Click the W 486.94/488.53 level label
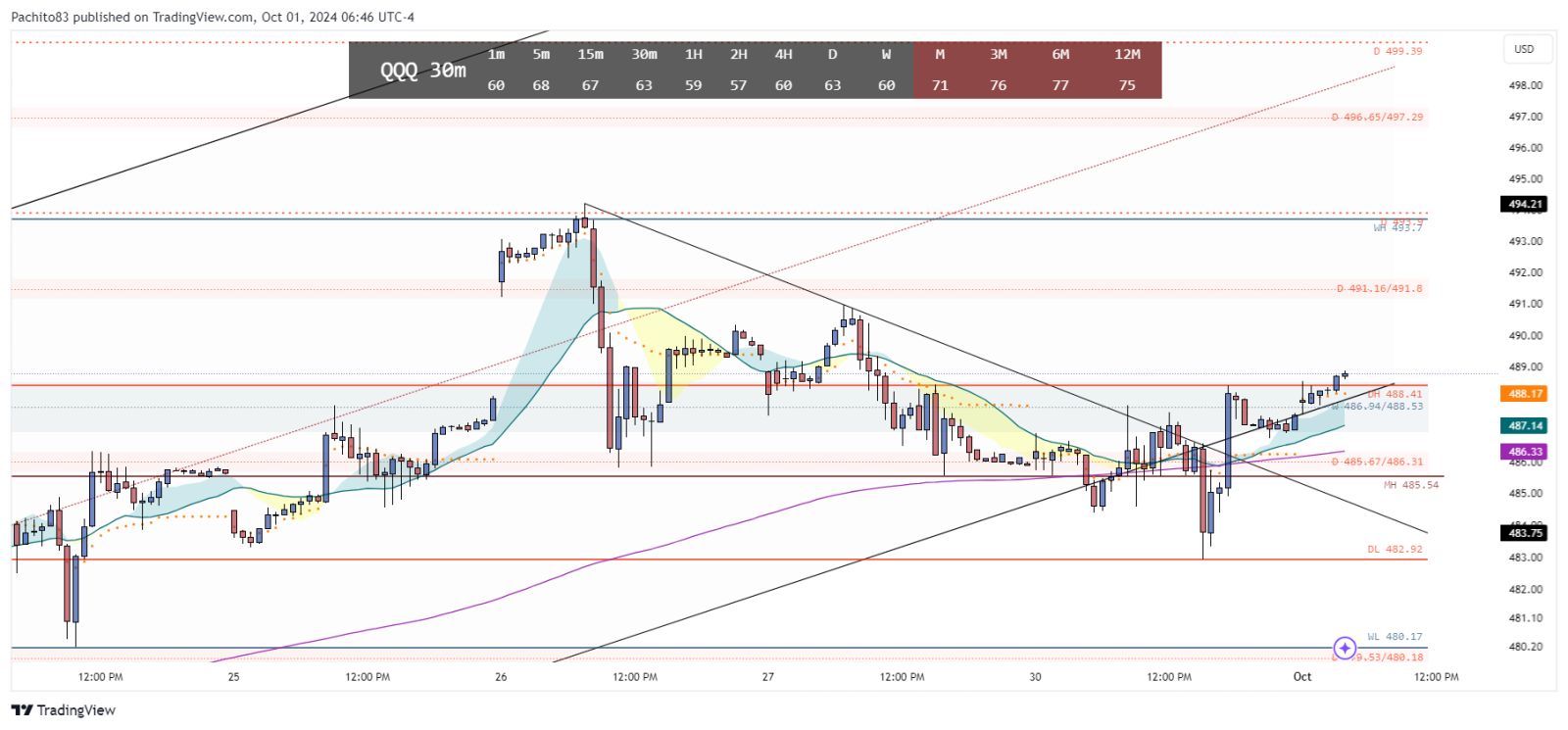The image size is (1568, 730). click(1378, 407)
